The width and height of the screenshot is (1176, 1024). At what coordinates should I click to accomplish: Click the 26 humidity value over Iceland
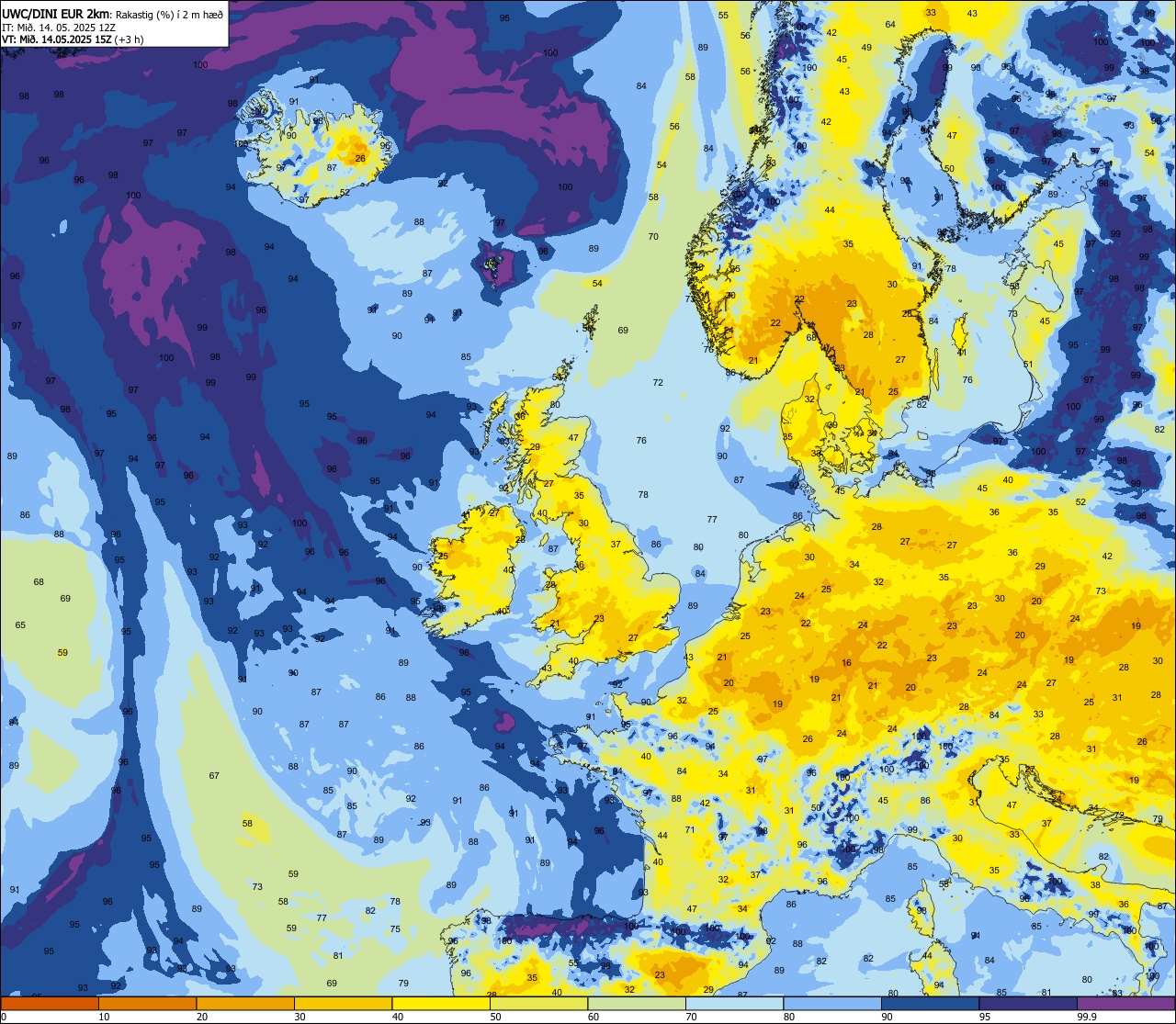tap(360, 159)
